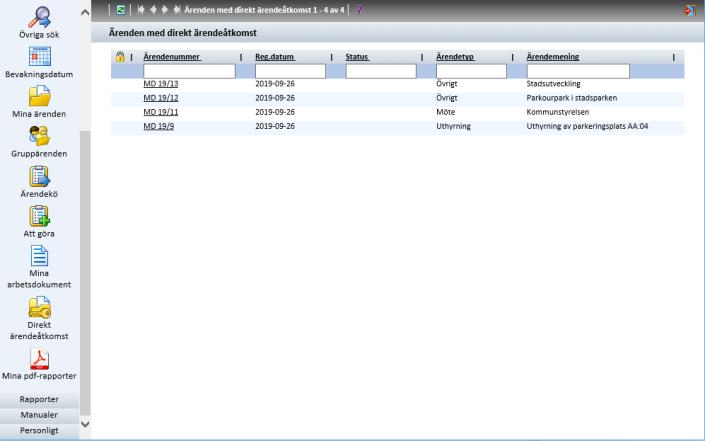Select 'Stadsutveckling' cell text
Screen dimensions: 705x441
(553, 84)
